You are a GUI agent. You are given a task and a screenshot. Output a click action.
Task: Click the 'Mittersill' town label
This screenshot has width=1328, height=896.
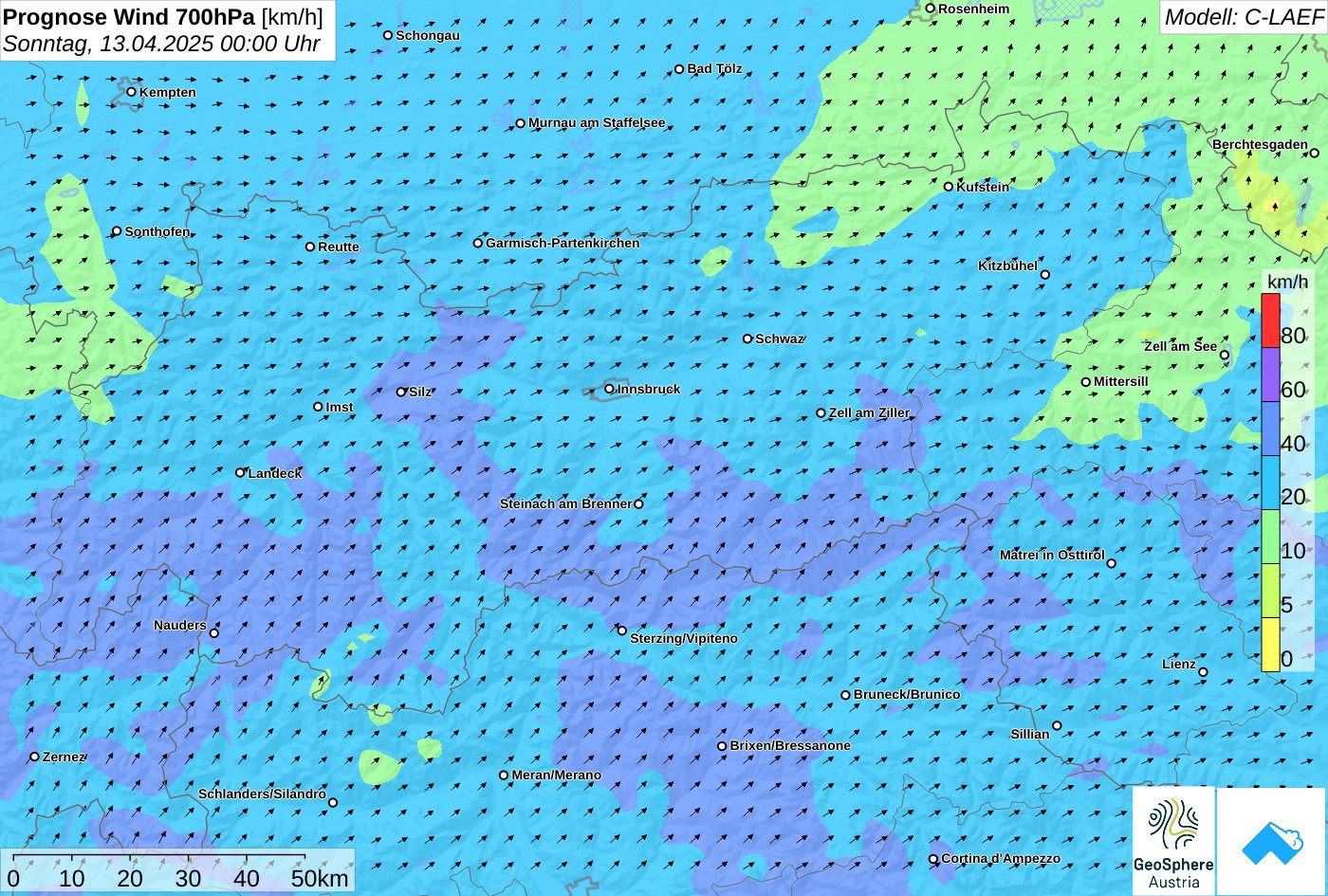click(x=1121, y=382)
